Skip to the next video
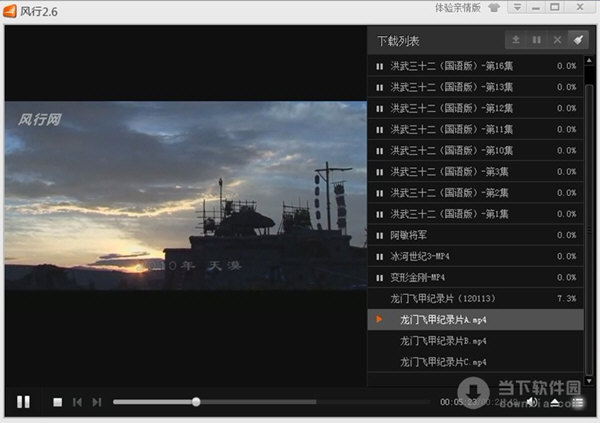This screenshot has height=423, width=600. click(97, 402)
